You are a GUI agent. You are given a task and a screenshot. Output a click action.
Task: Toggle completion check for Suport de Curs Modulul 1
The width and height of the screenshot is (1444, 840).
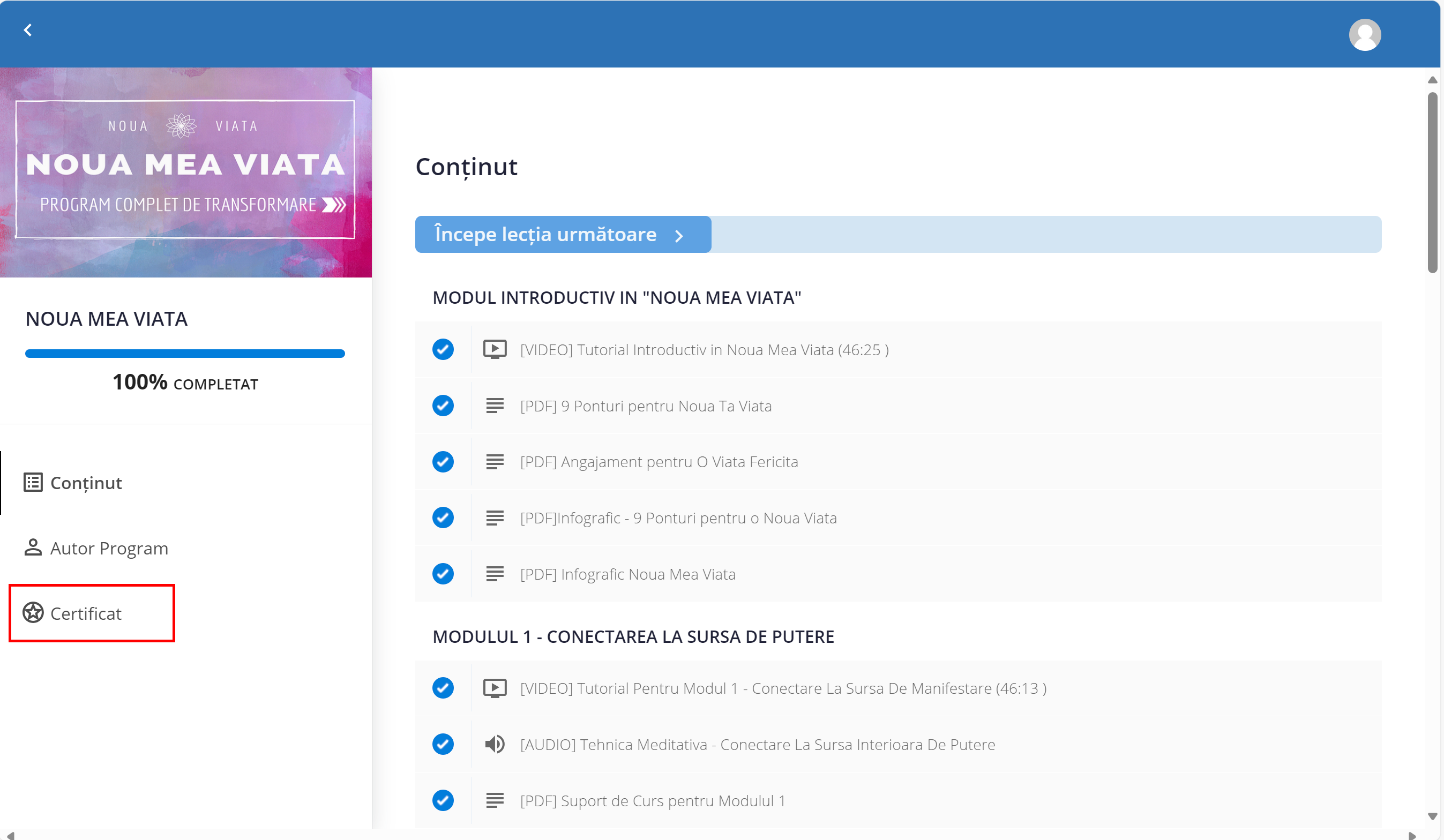(443, 800)
